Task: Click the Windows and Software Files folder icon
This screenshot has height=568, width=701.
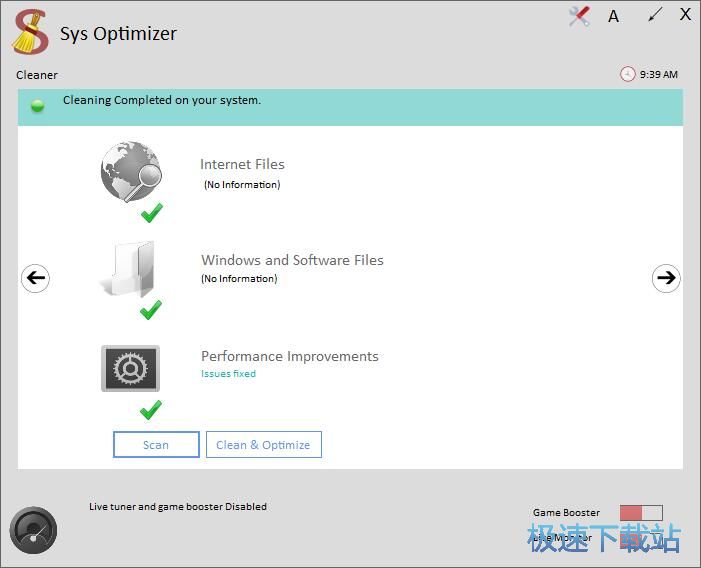Action: pos(128,269)
